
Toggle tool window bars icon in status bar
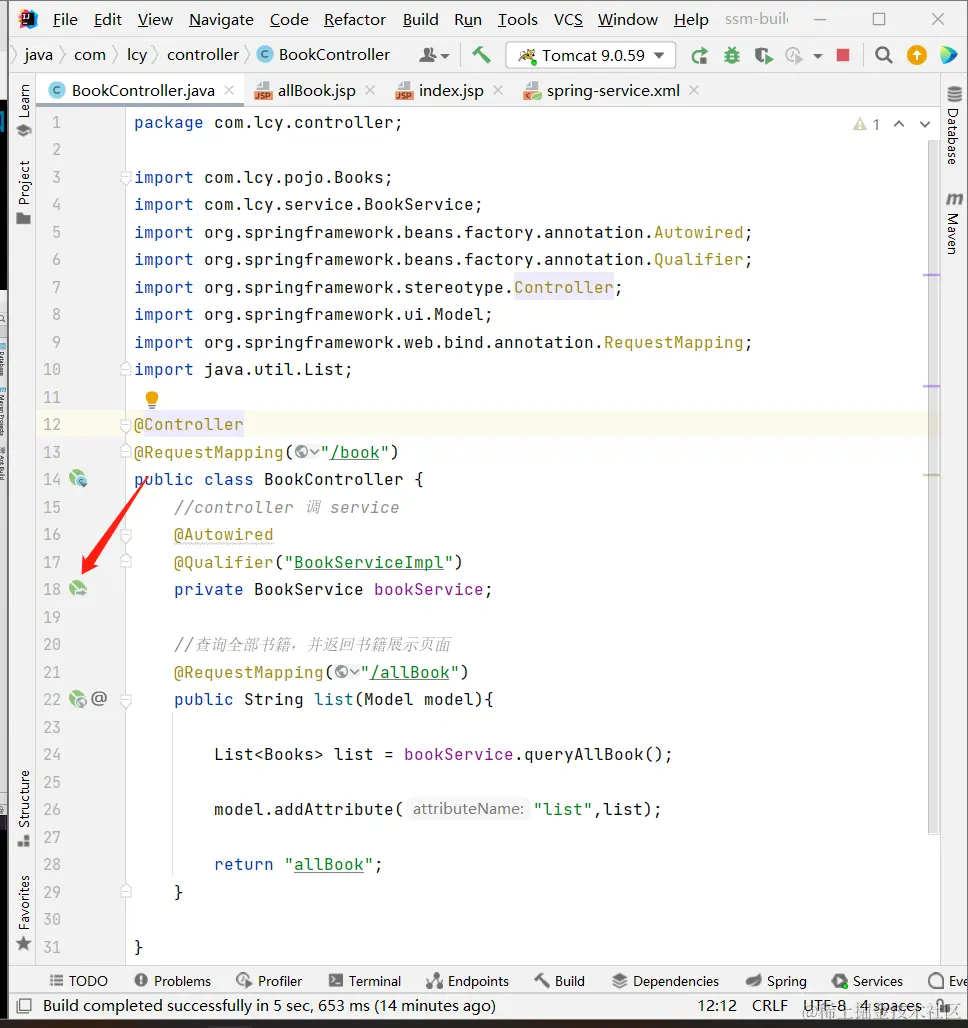coord(24,1006)
